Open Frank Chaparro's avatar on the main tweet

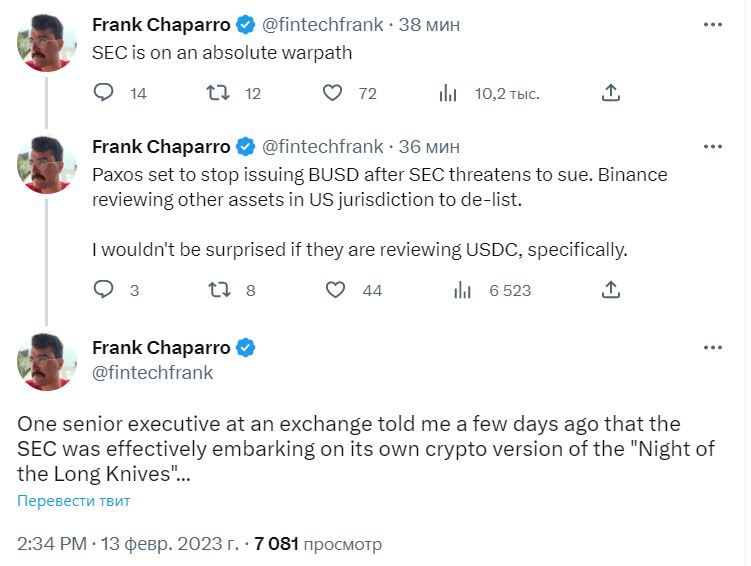coord(47,361)
